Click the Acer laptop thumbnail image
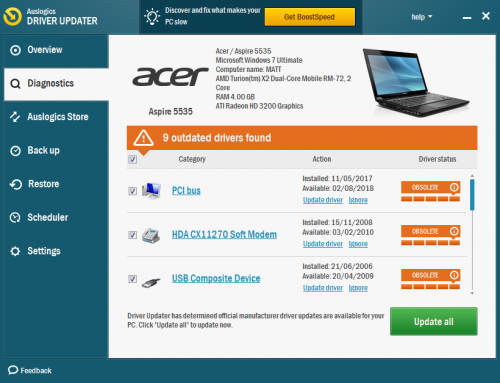Screen dimensions: 500x383 pyautogui.click(x=416, y=82)
